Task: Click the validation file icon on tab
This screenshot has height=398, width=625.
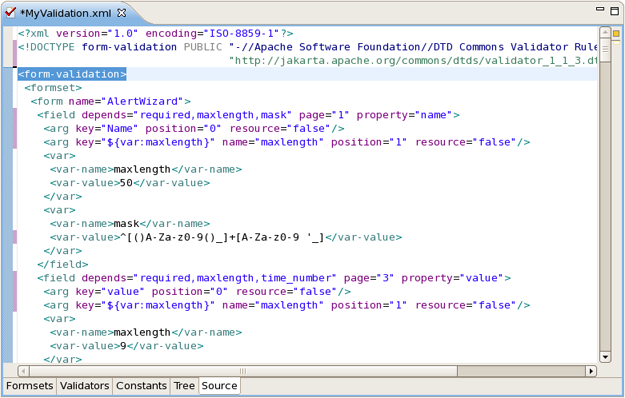Action: click(x=10, y=12)
